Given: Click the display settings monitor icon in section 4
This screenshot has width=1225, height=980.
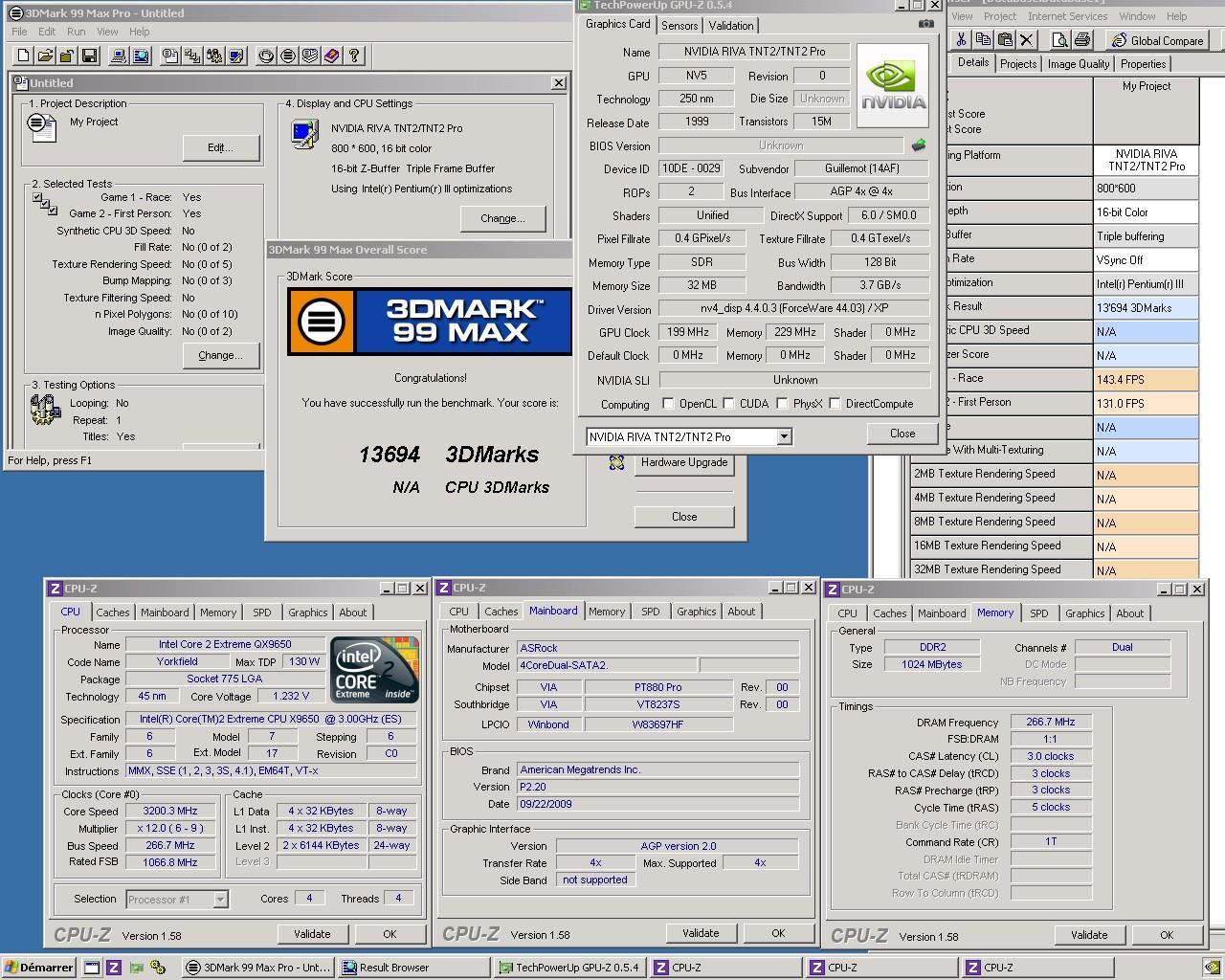Looking at the screenshot, I should point(305,134).
